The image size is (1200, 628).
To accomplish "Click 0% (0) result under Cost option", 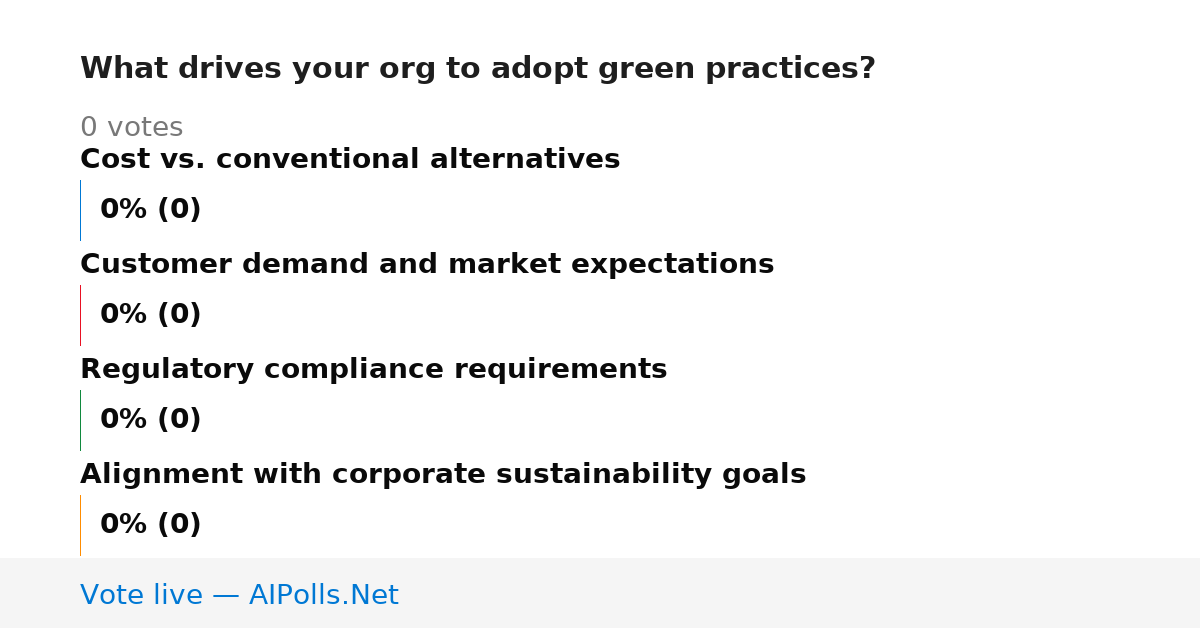I will tap(151, 210).
